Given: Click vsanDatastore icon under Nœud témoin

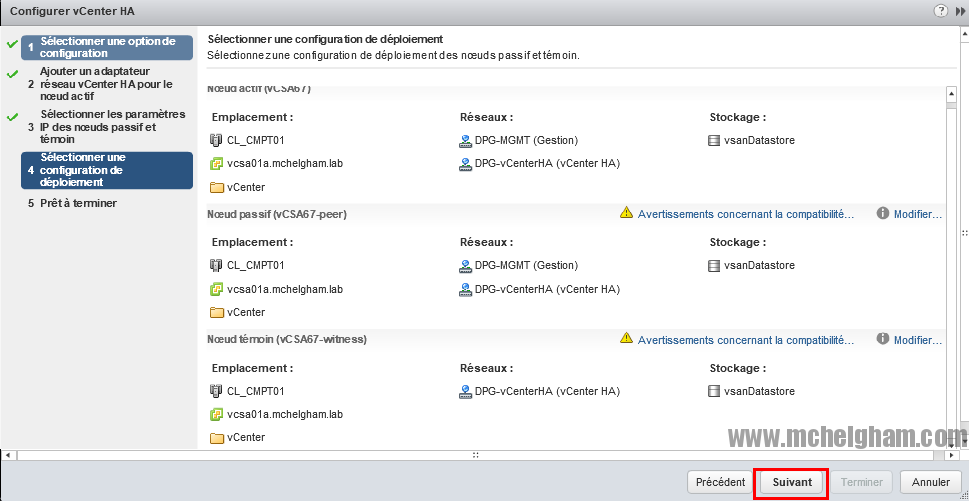Looking at the screenshot, I should coord(714,391).
